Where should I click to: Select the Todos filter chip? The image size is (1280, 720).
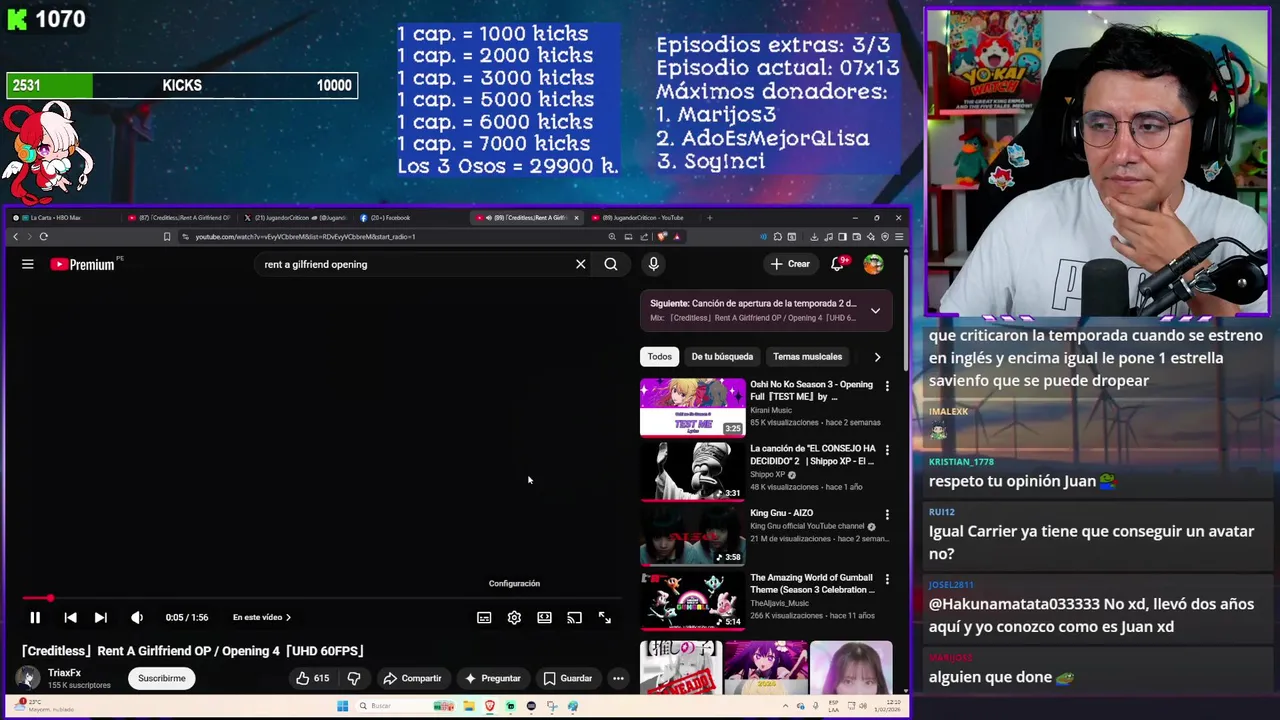pos(659,357)
